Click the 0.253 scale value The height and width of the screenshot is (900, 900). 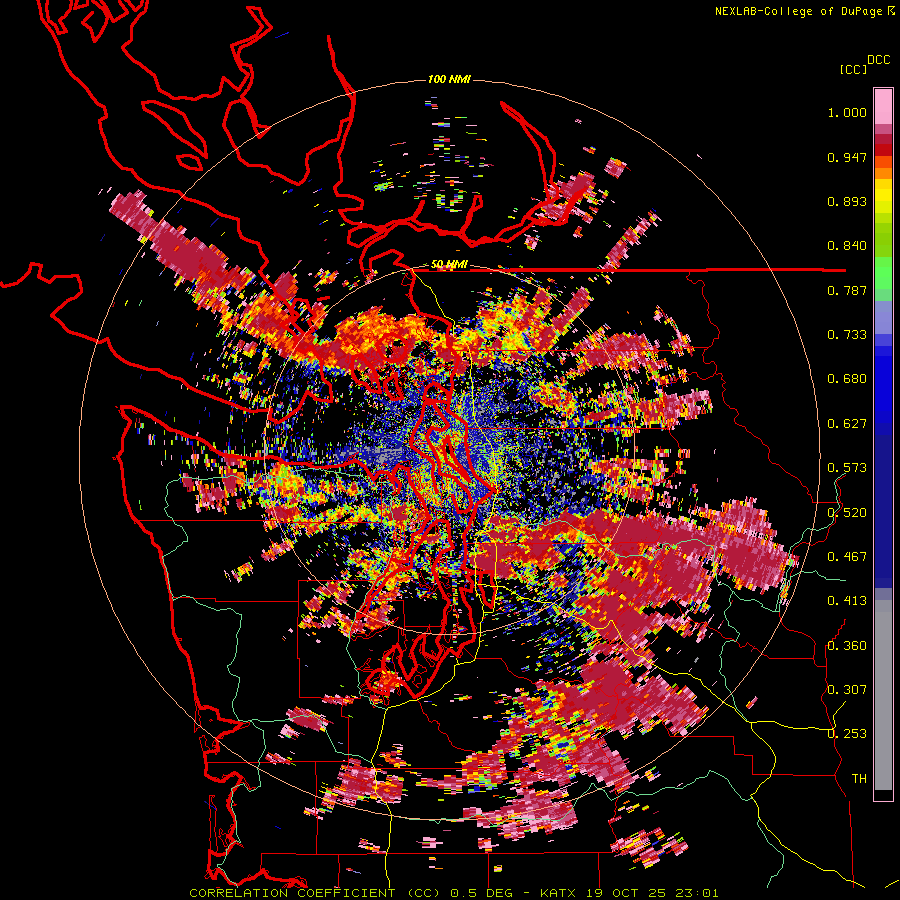[x=847, y=734]
